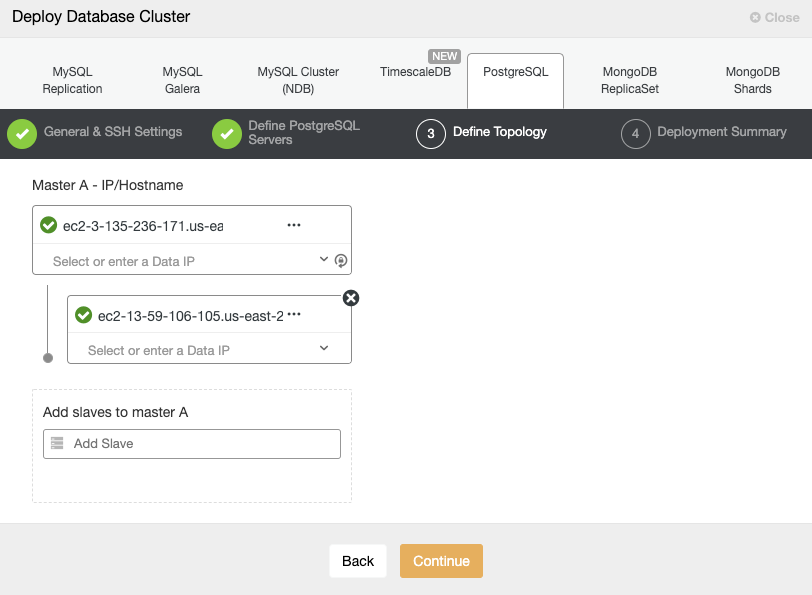The width and height of the screenshot is (812, 595).
Task: Expand the slave Data IP dropdown chevron
Action: 324,348
